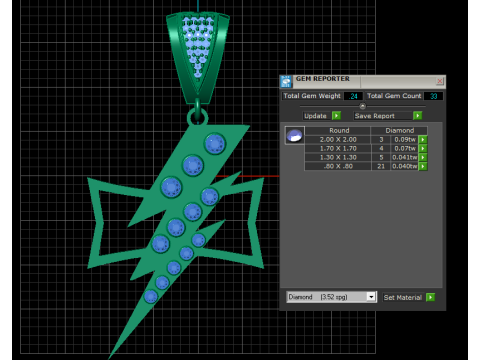Image resolution: width=480 pixels, height=360 pixels.
Task: Click the count cell showing 21
Action: click(x=381, y=166)
